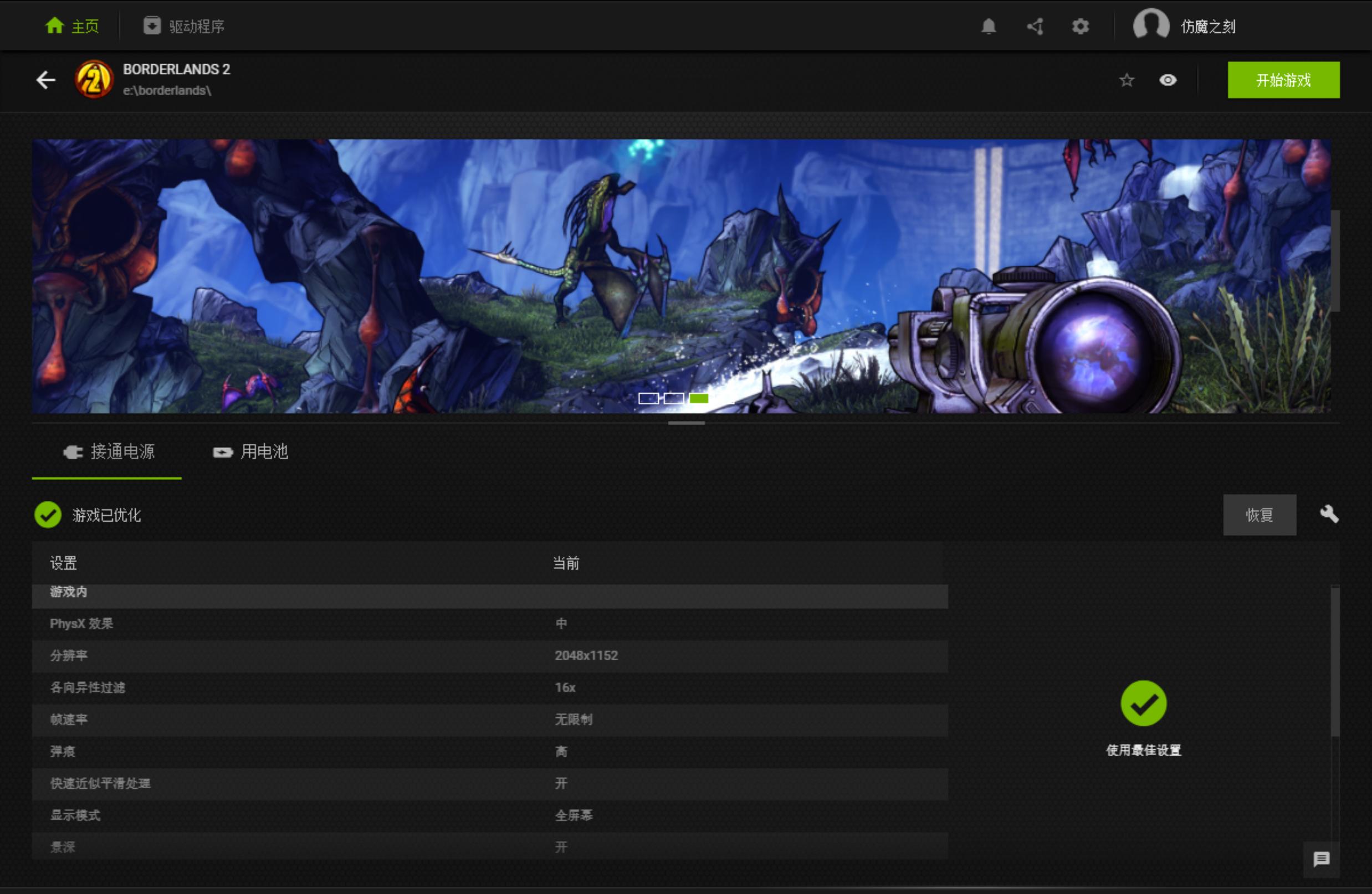1372x894 pixels.
Task: Click the settings list scrollbar
Action: pos(1334,662)
